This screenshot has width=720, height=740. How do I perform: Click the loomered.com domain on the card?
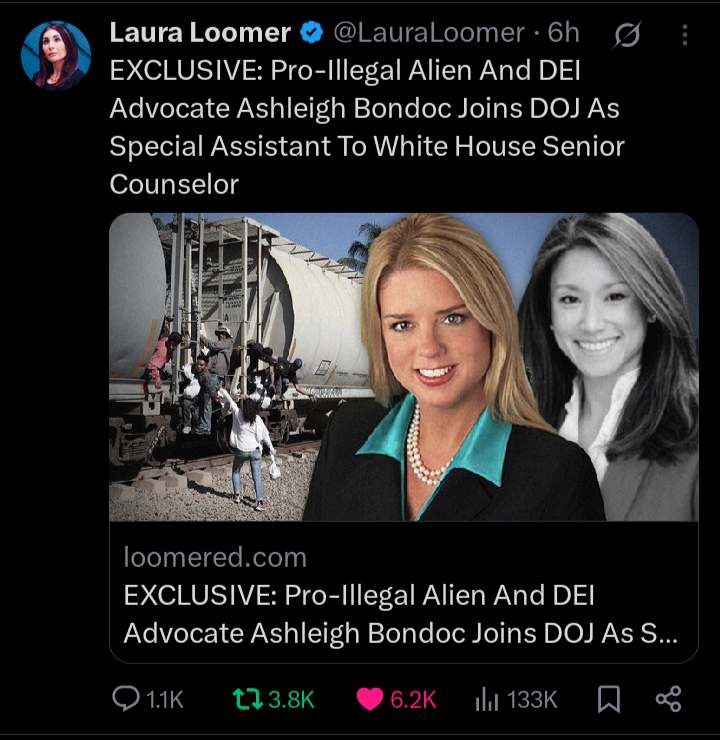click(x=215, y=557)
